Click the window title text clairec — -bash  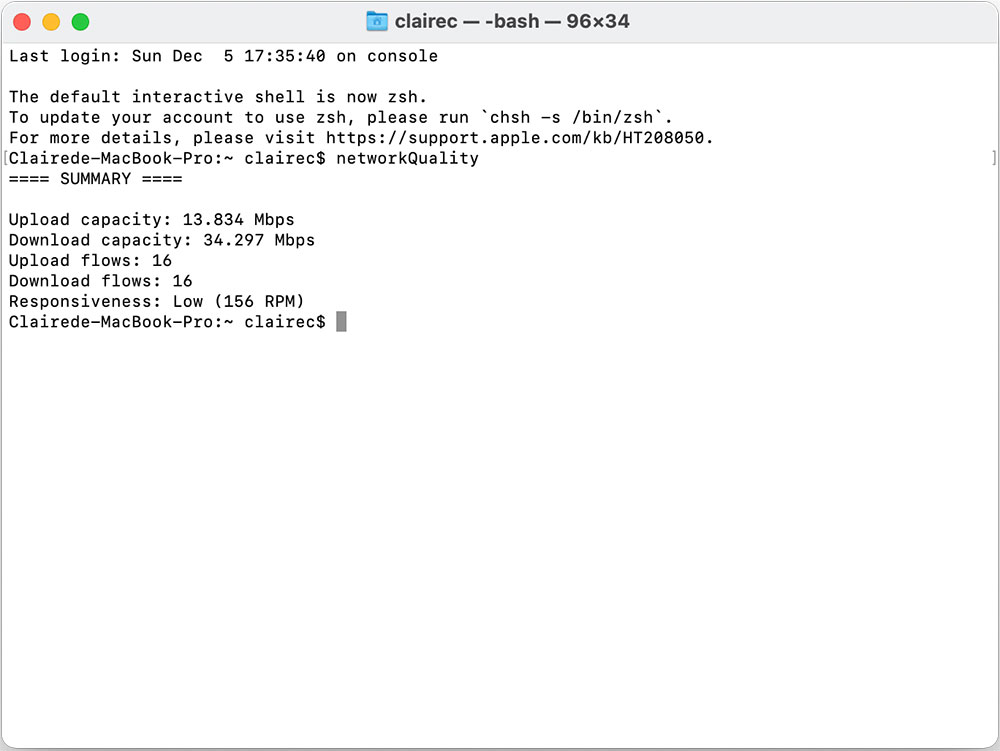(x=467, y=21)
